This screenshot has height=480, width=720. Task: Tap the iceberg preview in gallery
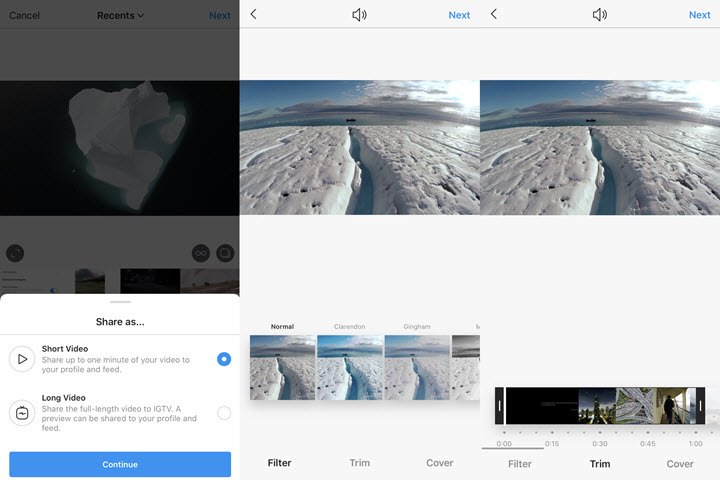[119, 148]
